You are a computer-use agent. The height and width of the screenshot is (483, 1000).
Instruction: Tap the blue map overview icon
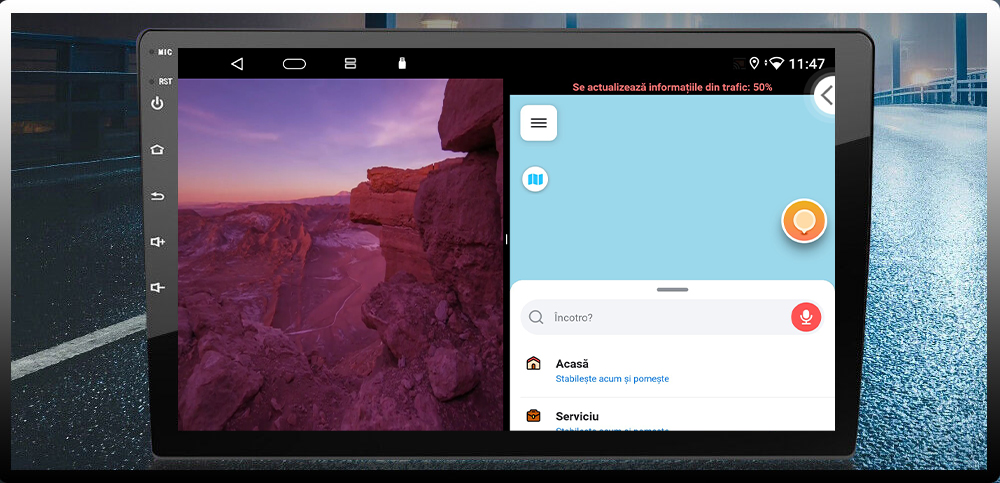(535, 179)
